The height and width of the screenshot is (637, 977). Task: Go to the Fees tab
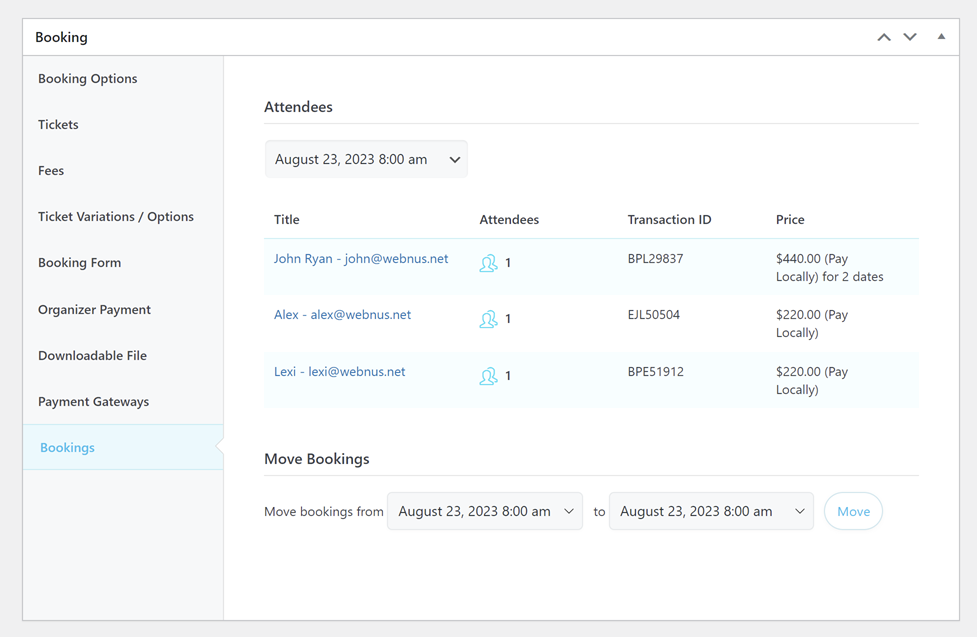51,170
